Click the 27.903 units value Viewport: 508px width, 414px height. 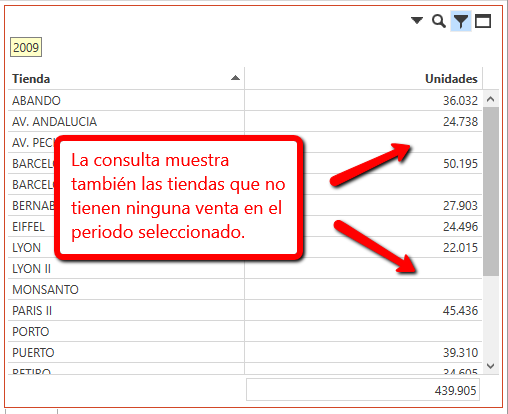pos(460,205)
